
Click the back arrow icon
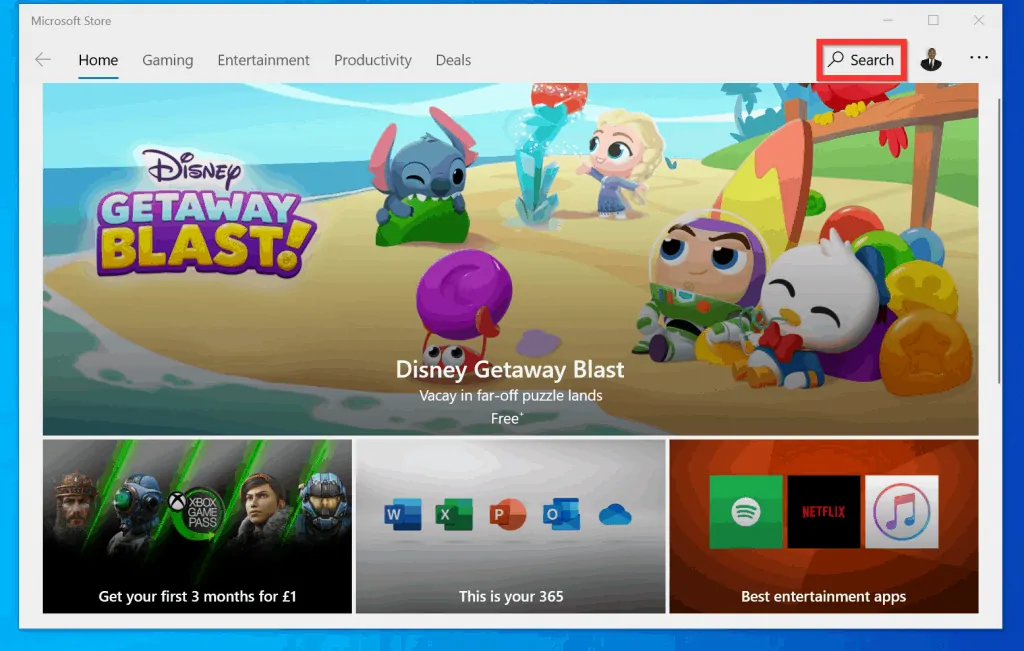(43, 60)
